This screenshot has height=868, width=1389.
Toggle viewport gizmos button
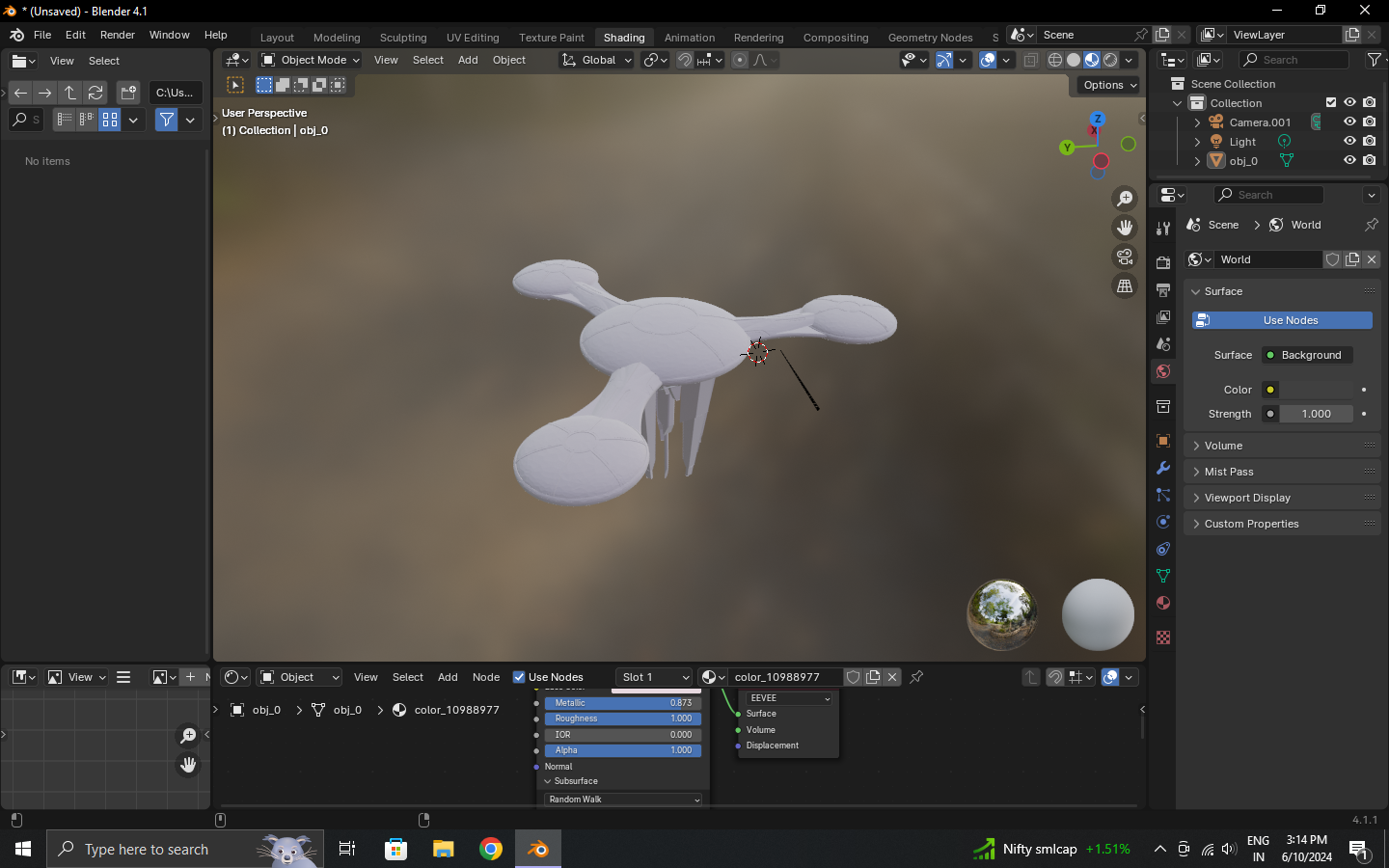coord(944,60)
